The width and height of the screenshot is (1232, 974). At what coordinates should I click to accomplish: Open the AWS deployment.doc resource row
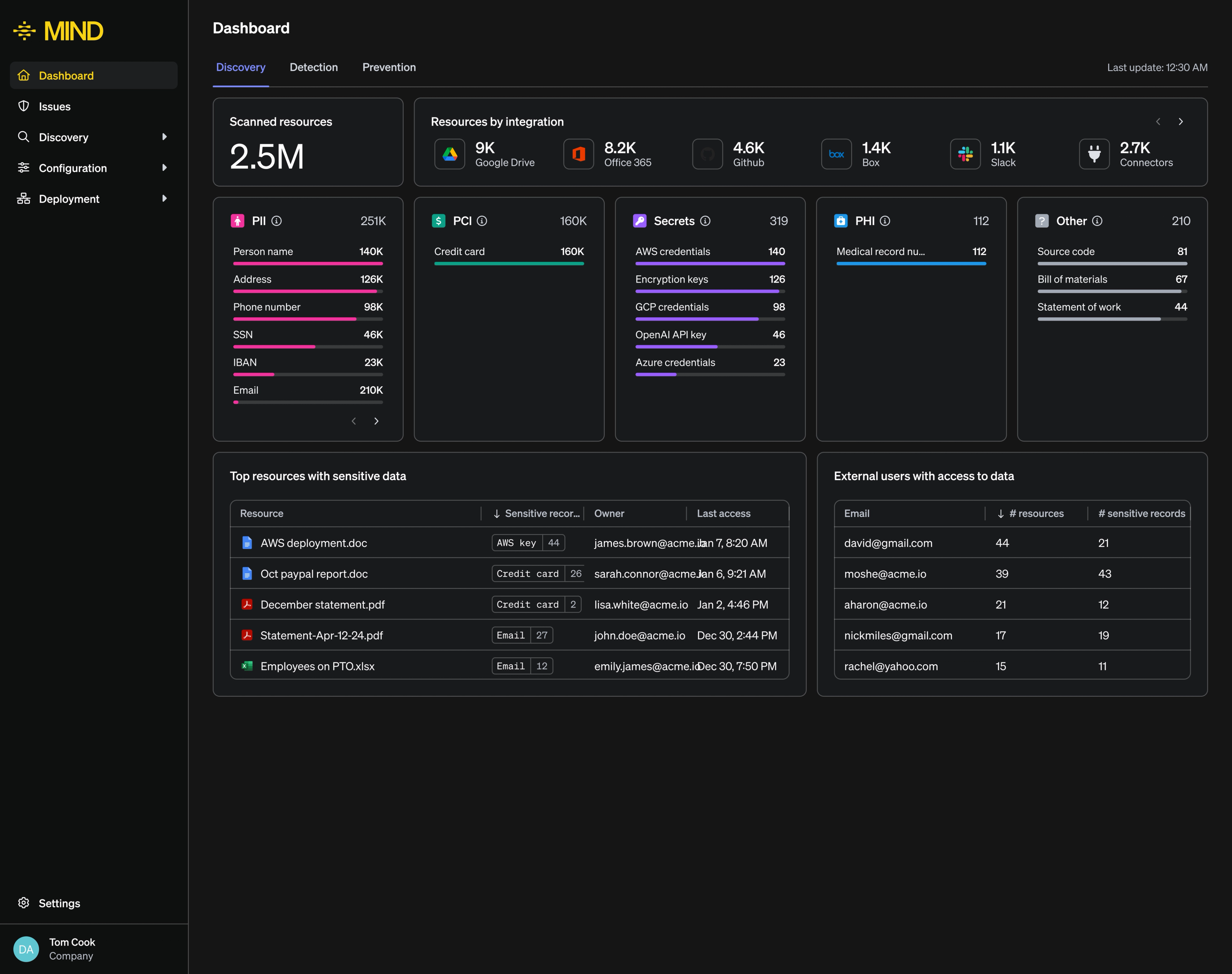click(x=313, y=543)
